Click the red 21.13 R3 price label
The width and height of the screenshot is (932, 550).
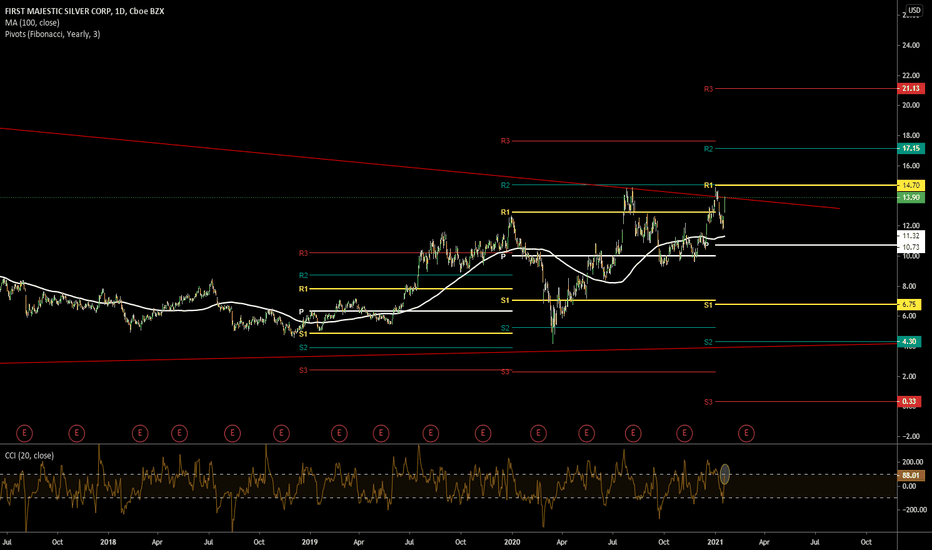coord(911,89)
